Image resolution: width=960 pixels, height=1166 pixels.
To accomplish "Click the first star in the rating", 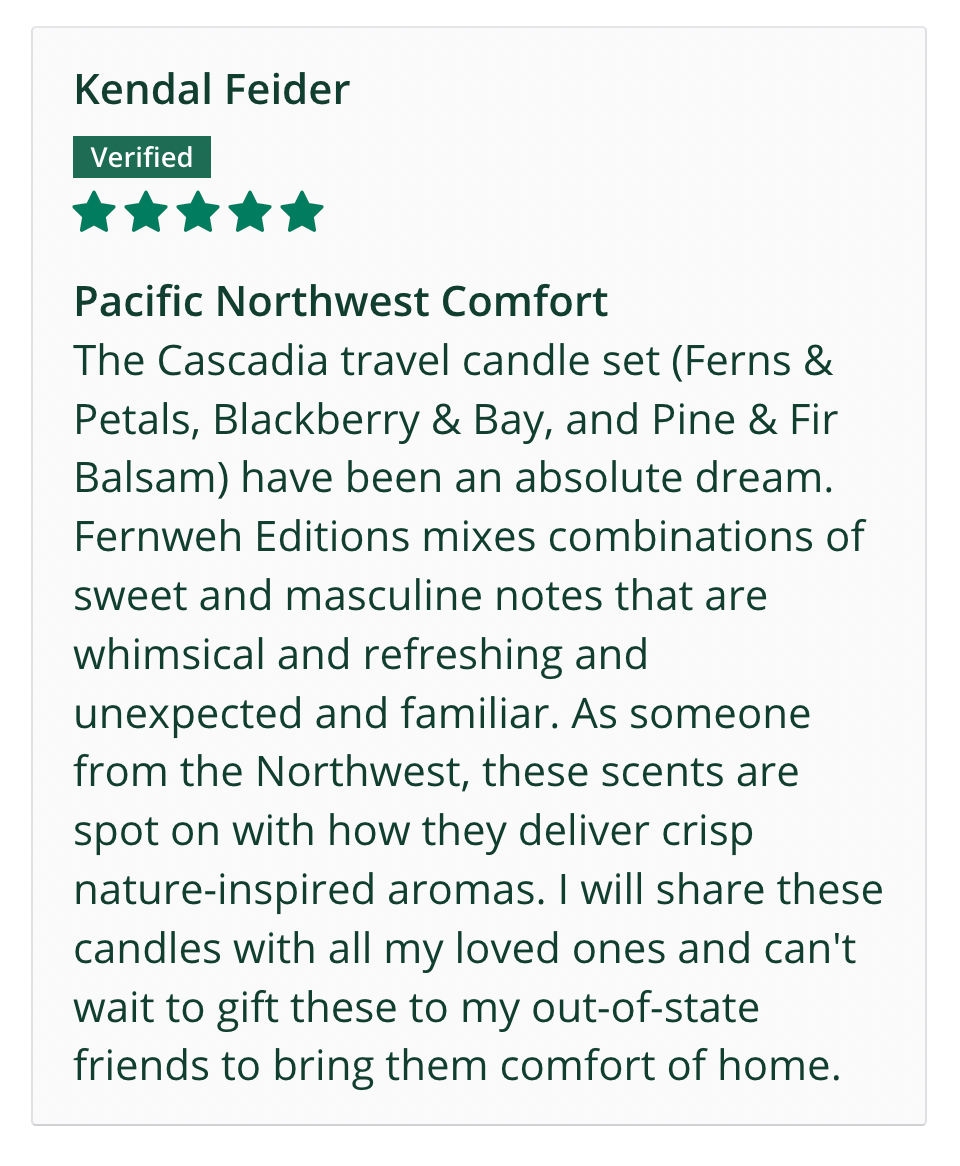I will pos(94,213).
